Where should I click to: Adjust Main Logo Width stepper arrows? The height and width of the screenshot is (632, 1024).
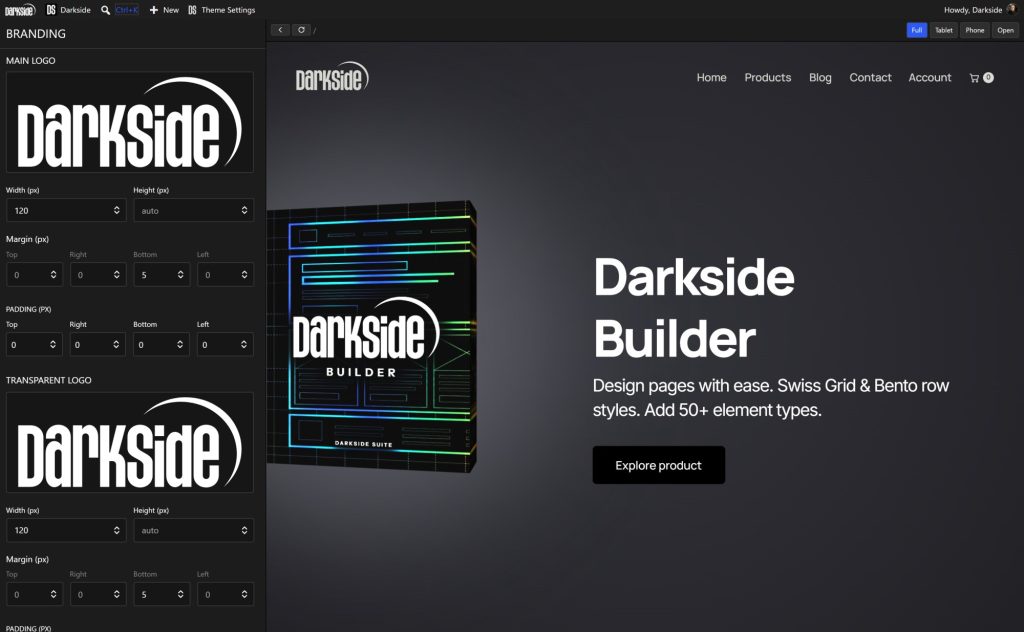(116, 210)
